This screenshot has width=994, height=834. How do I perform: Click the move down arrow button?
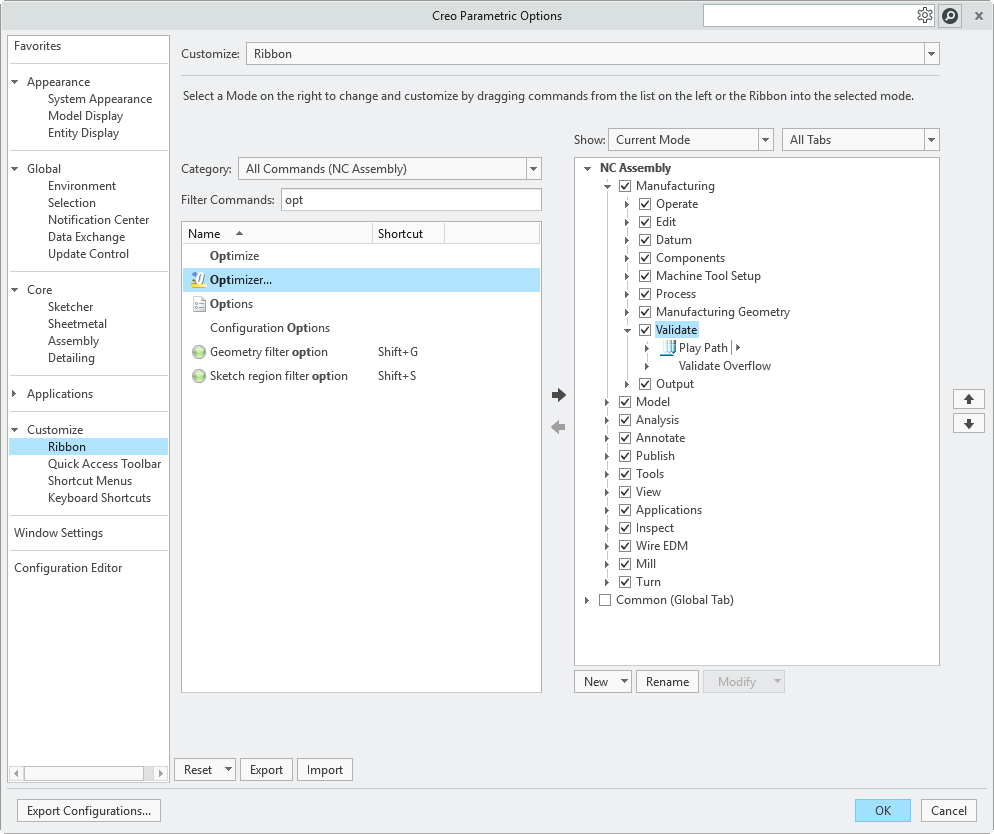[969, 423]
